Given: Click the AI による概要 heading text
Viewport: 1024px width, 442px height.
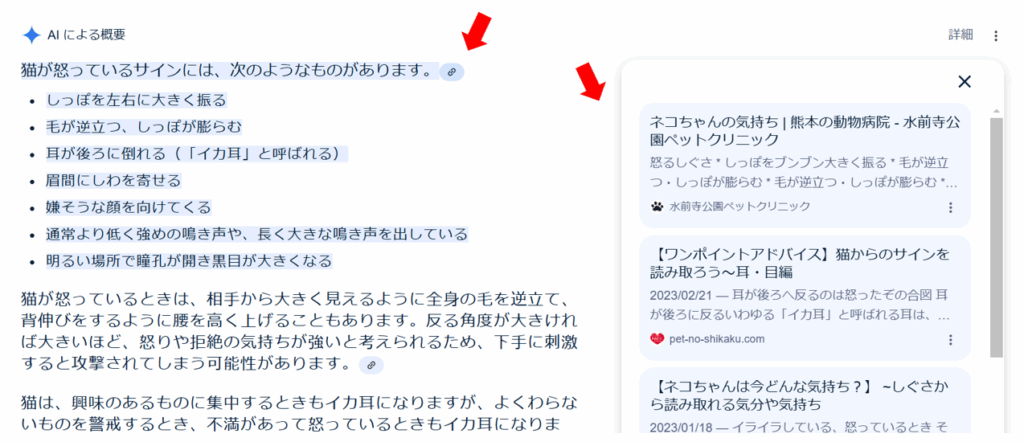Looking at the screenshot, I should coord(86,35).
